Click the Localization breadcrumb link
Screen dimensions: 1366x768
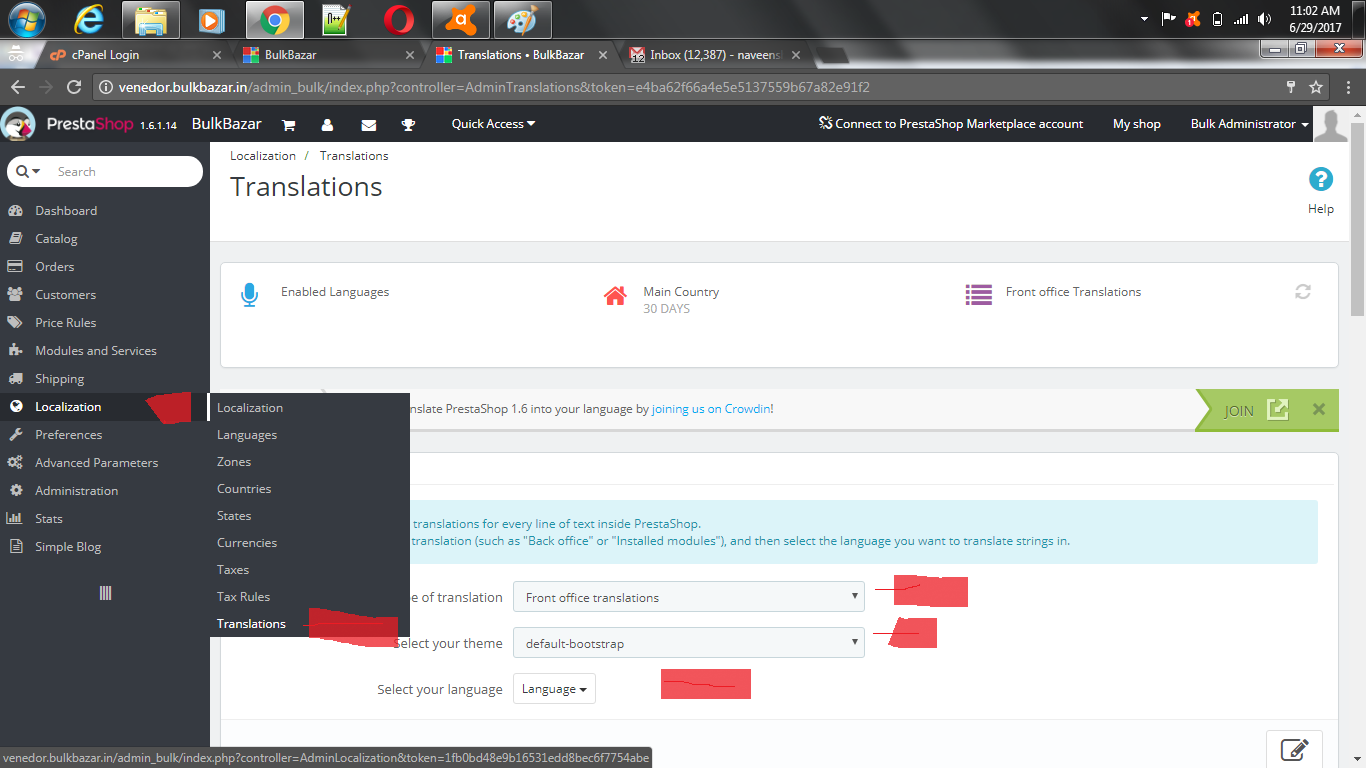click(x=263, y=156)
